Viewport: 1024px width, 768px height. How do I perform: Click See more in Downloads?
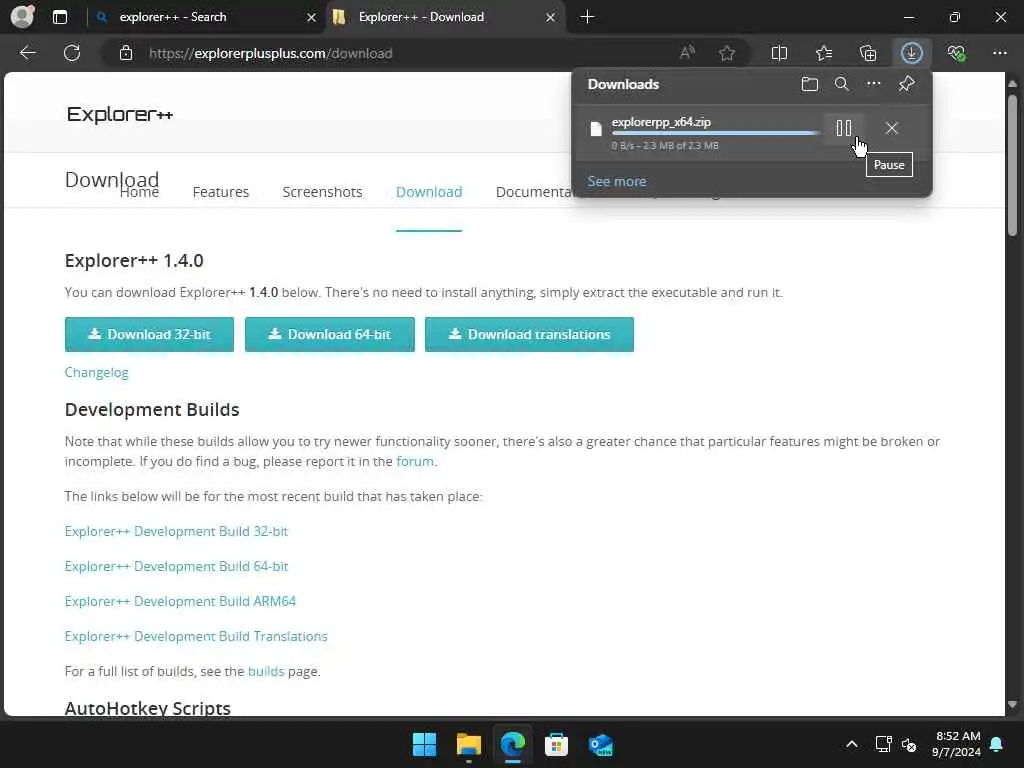[616, 182]
